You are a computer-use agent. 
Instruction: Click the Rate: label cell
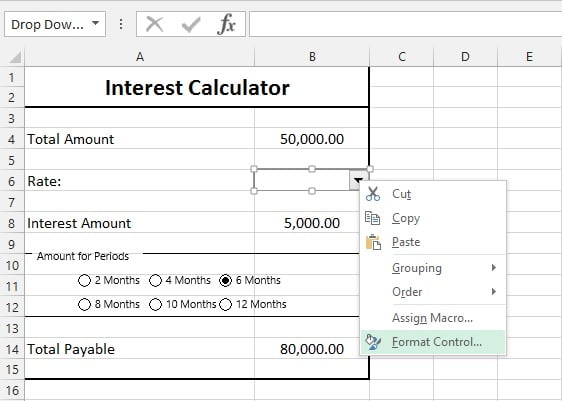click(x=139, y=181)
